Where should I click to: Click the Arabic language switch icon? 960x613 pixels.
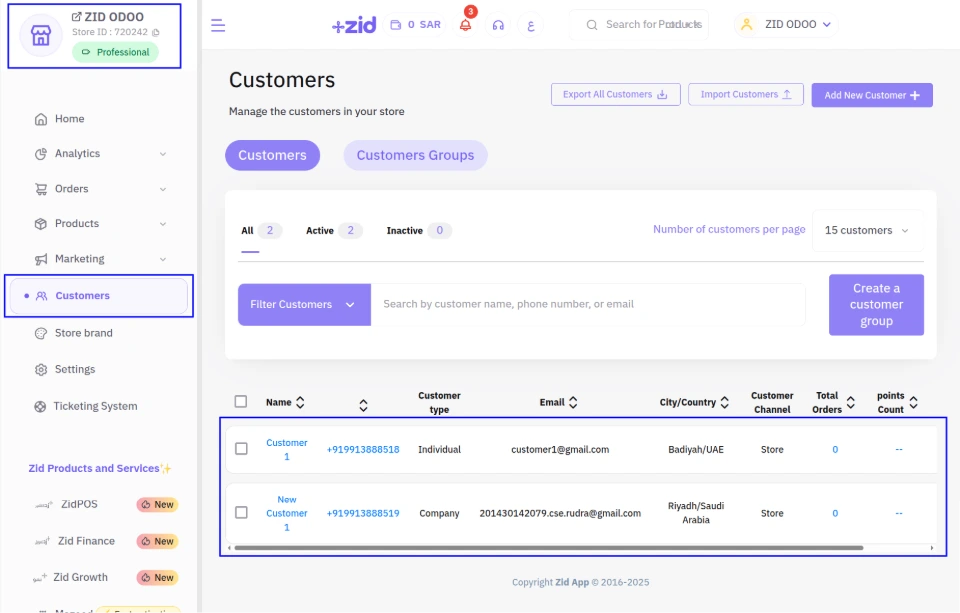tap(530, 25)
